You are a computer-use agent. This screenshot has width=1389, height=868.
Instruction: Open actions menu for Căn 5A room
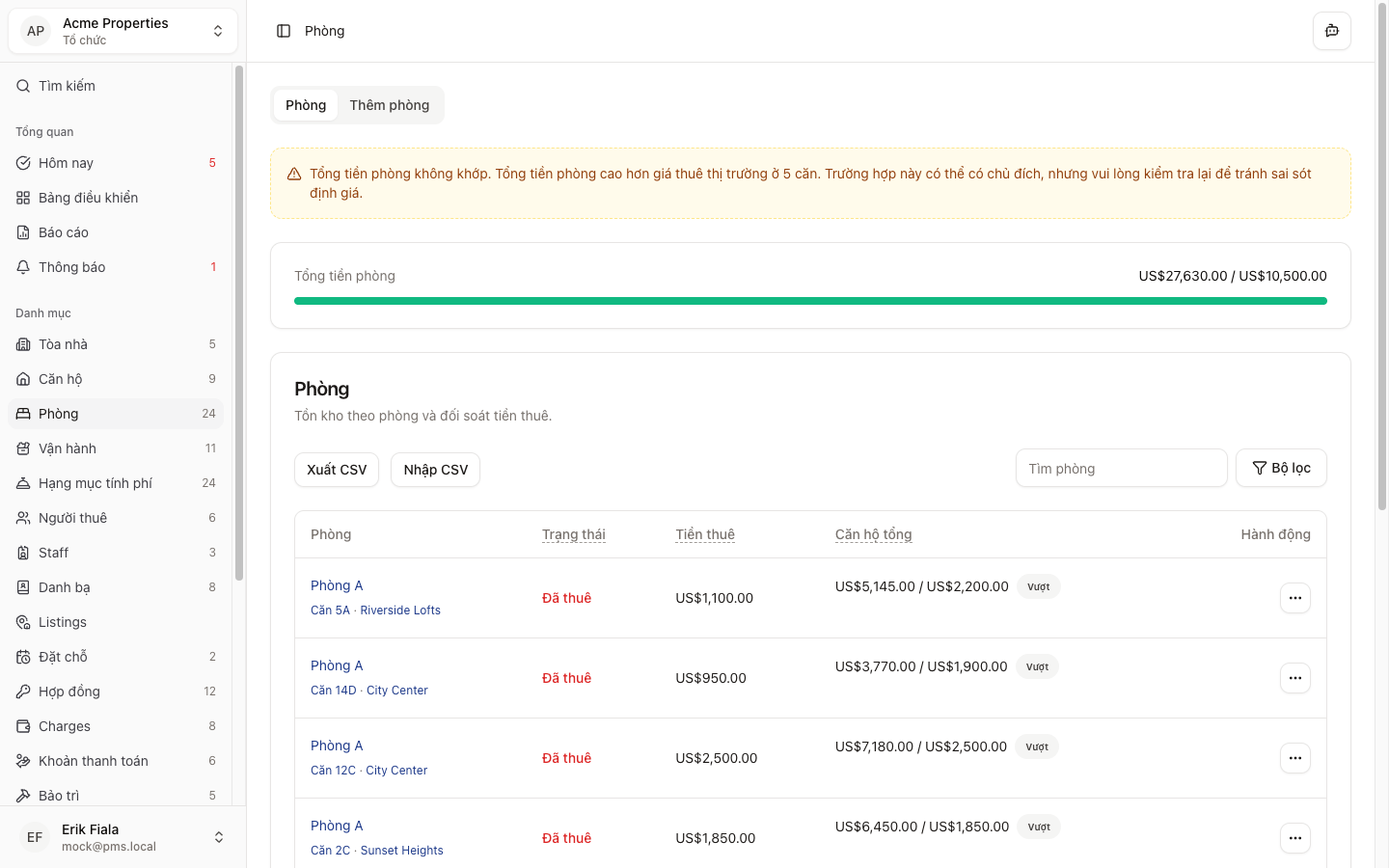tap(1294, 598)
